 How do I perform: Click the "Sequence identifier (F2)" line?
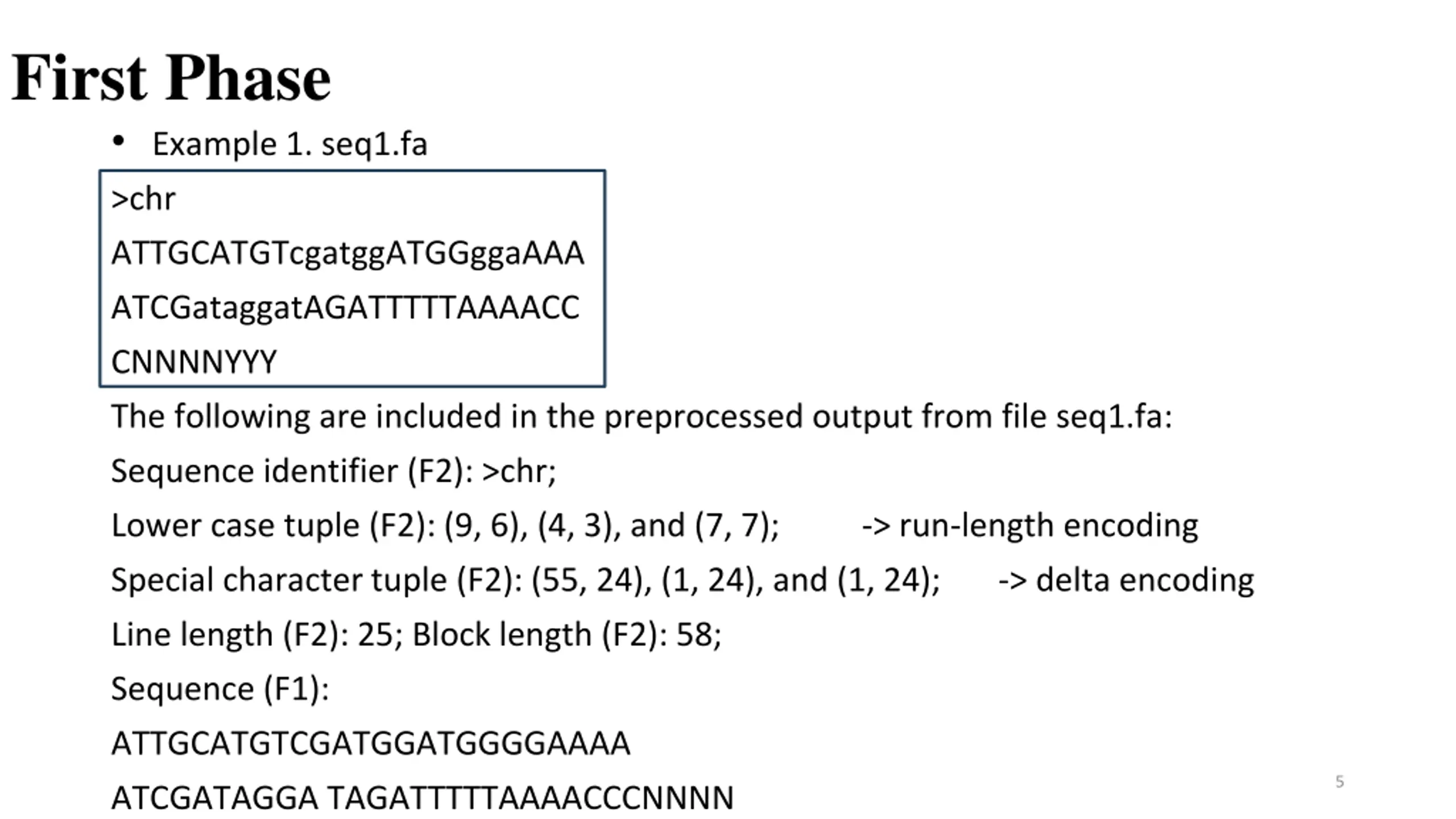click(333, 471)
